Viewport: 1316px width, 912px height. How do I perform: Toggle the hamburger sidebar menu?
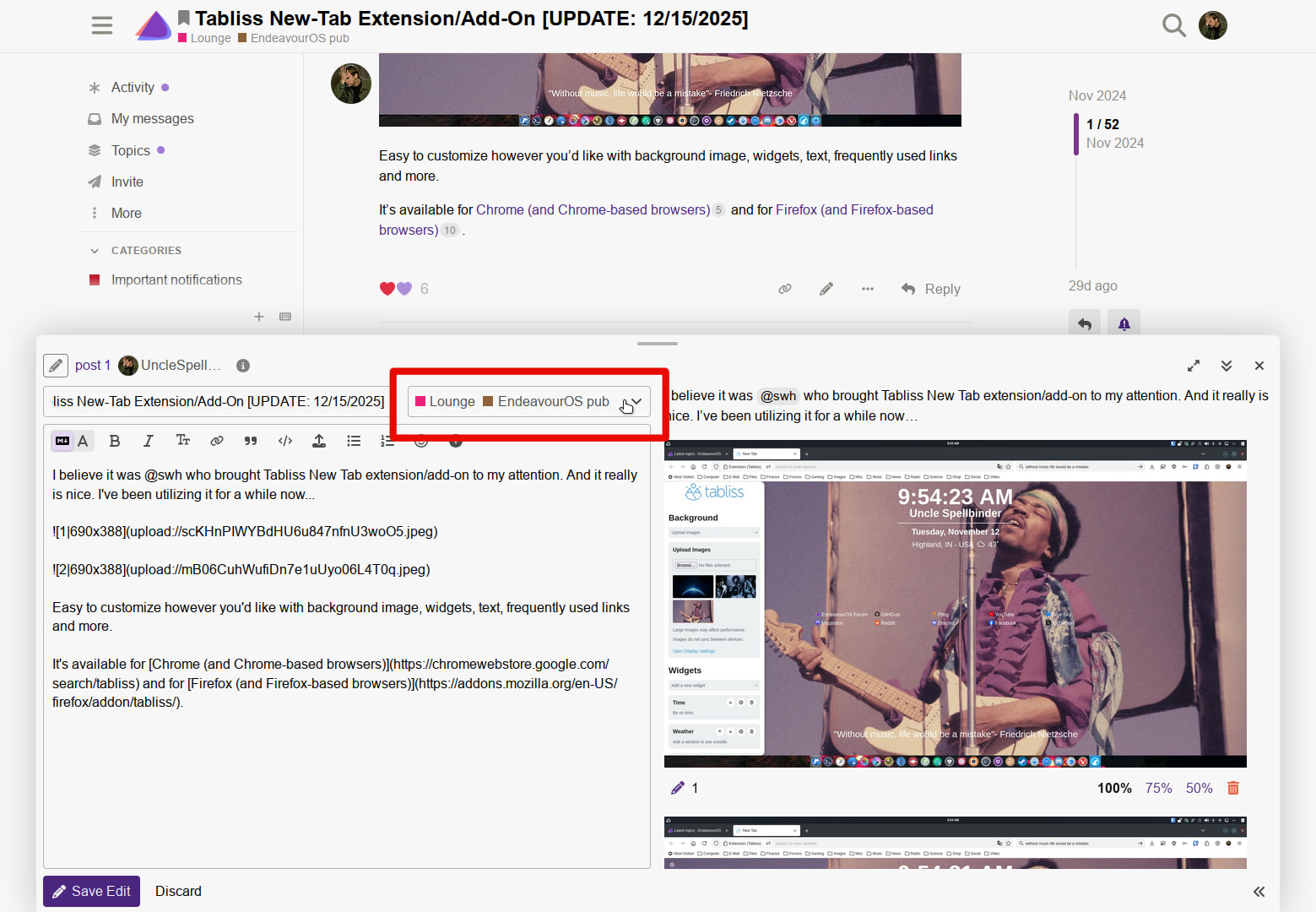pos(102,25)
